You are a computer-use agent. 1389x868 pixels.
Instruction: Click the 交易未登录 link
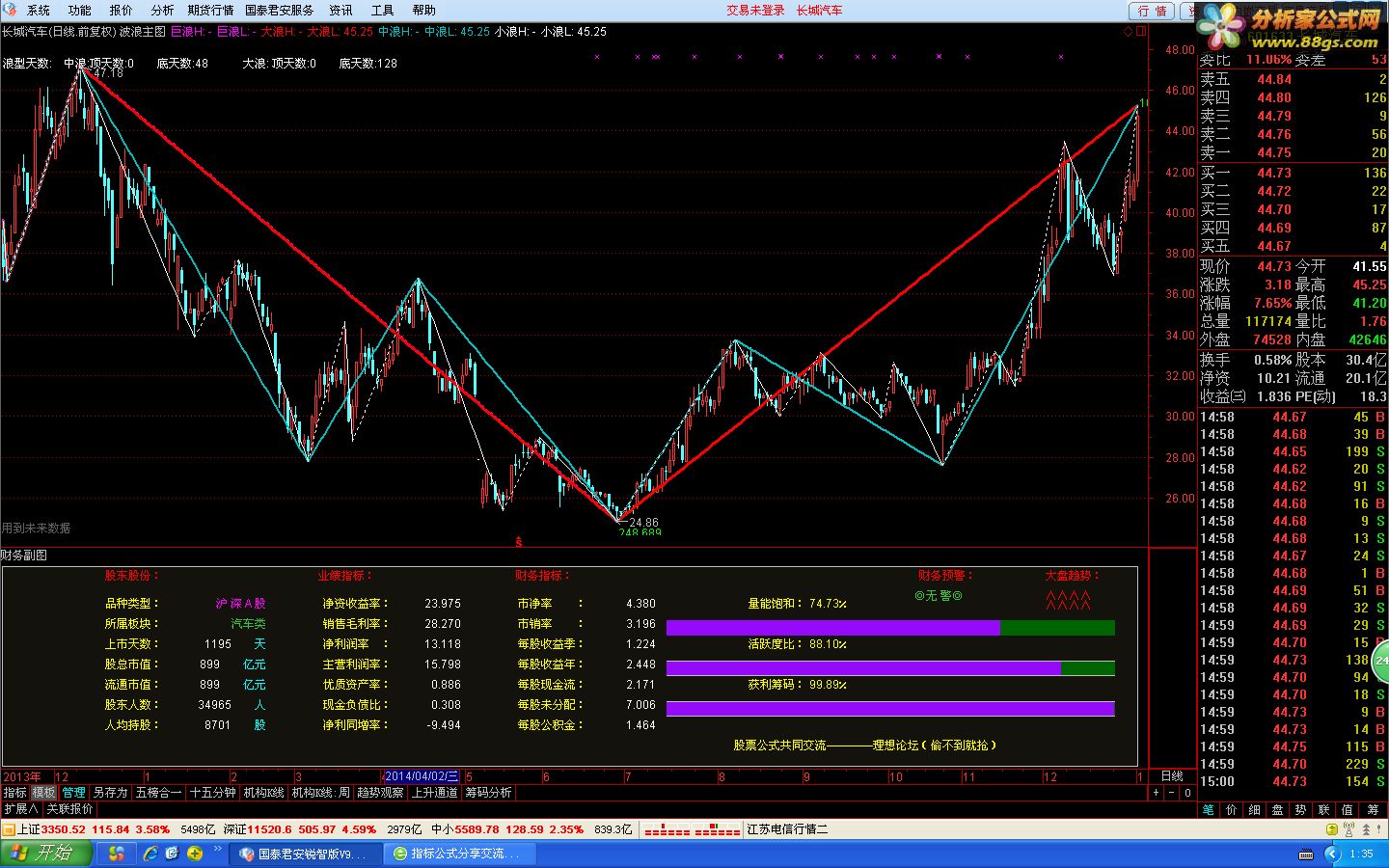(x=755, y=11)
